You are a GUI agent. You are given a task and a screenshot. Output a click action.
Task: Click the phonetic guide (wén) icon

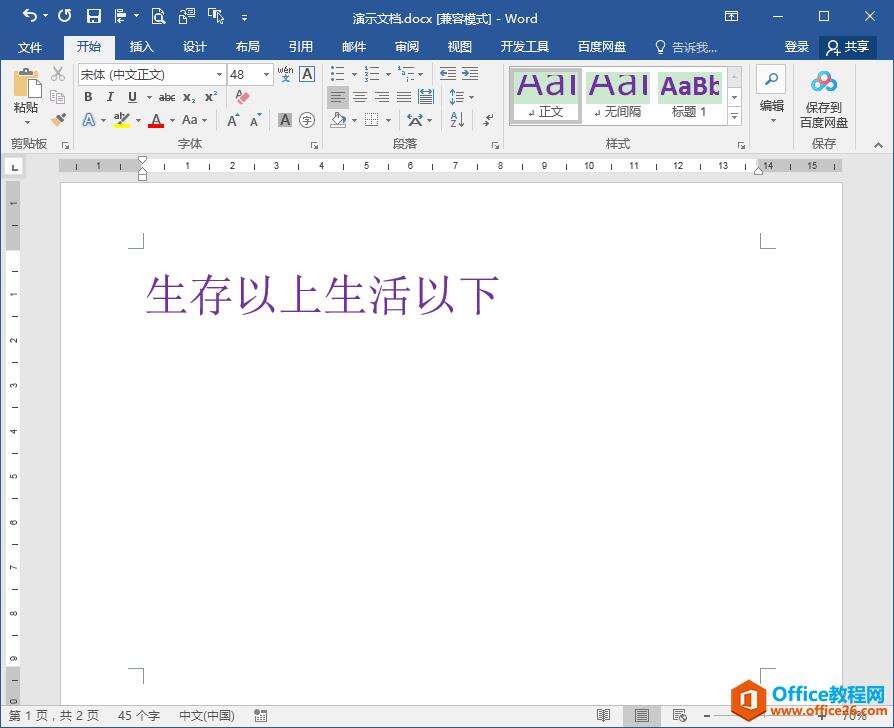click(285, 74)
